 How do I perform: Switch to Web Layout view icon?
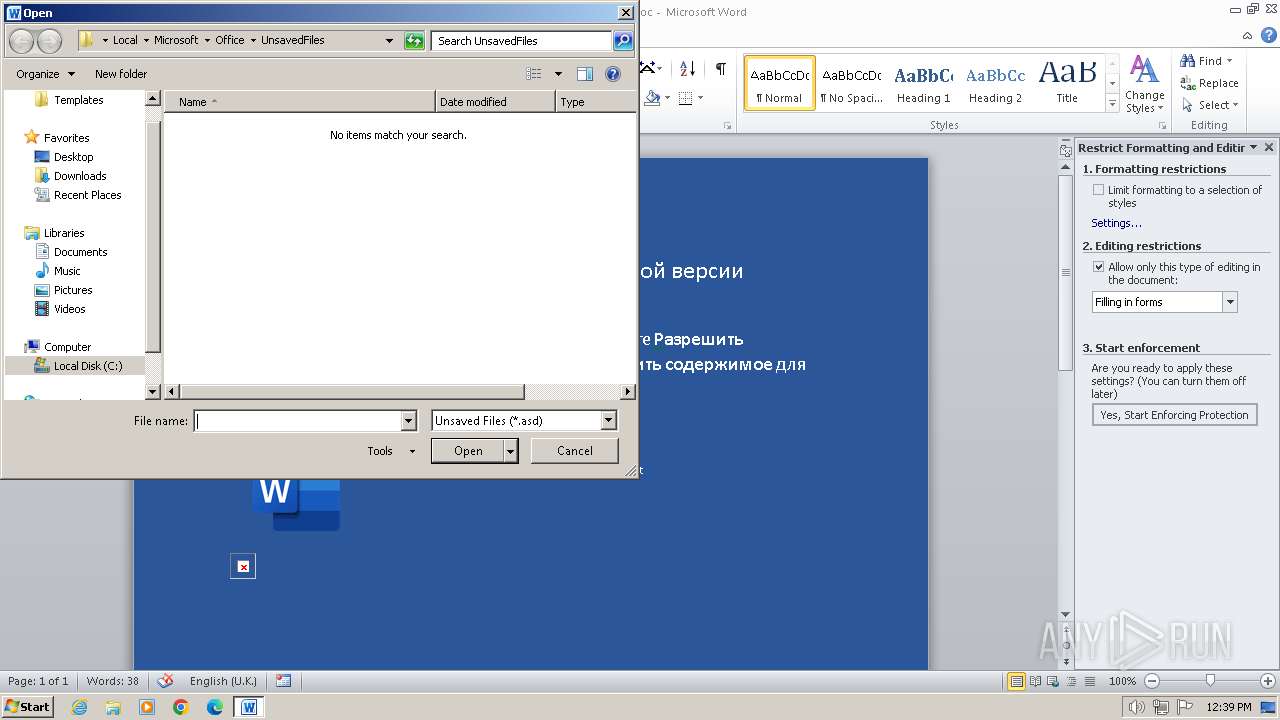click(x=1052, y=682)
